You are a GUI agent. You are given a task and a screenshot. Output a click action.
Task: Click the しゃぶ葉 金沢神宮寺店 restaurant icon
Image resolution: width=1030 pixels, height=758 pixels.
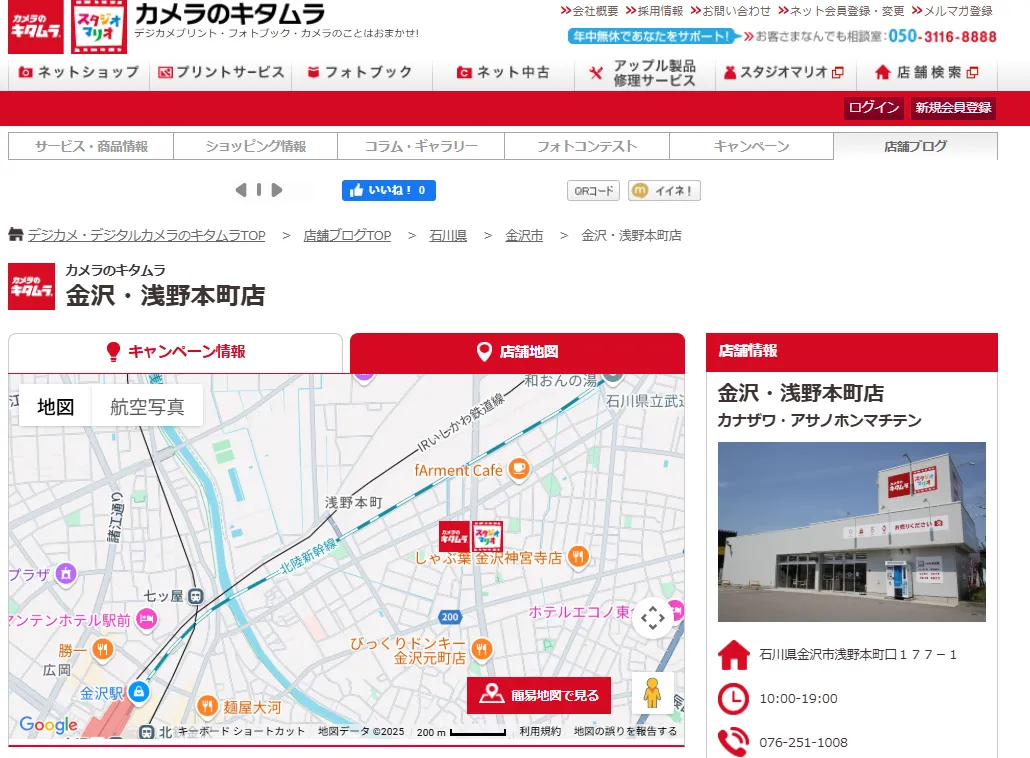coord(578,558)
